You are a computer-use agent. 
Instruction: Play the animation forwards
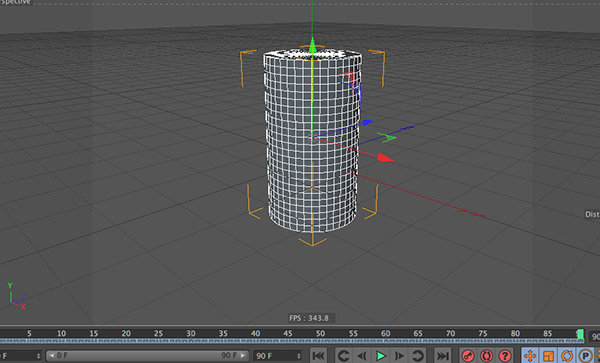[380, 356]
